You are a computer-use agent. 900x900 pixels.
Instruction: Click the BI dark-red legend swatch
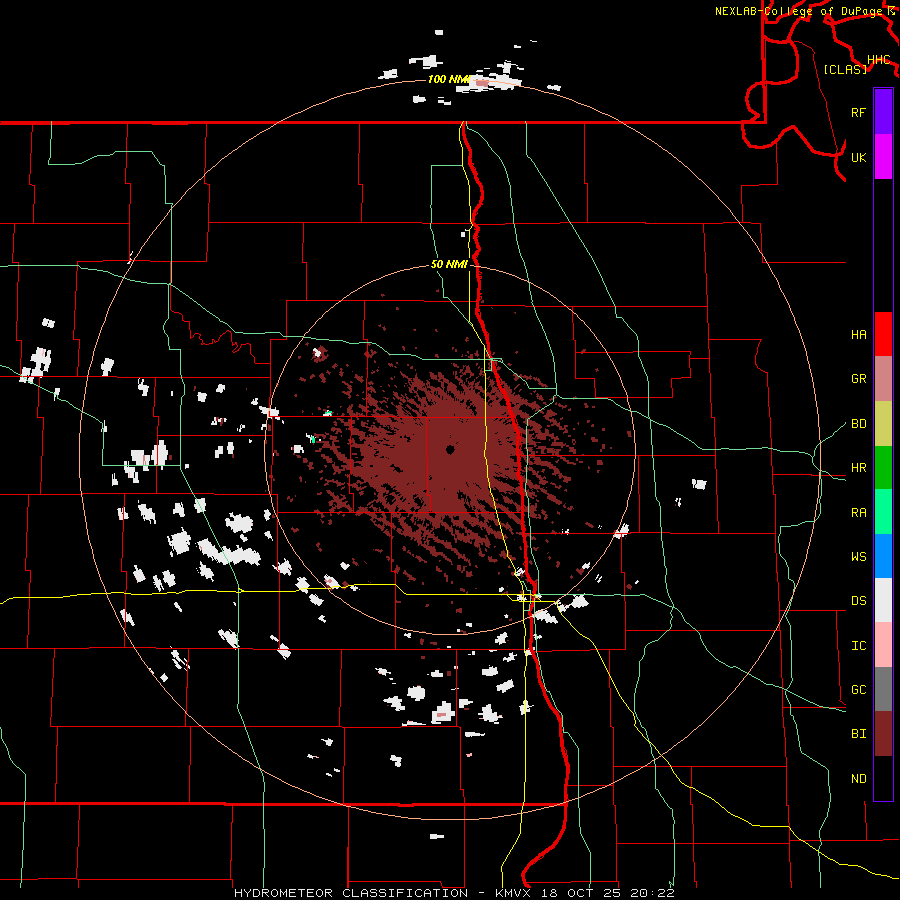(883, 734)
